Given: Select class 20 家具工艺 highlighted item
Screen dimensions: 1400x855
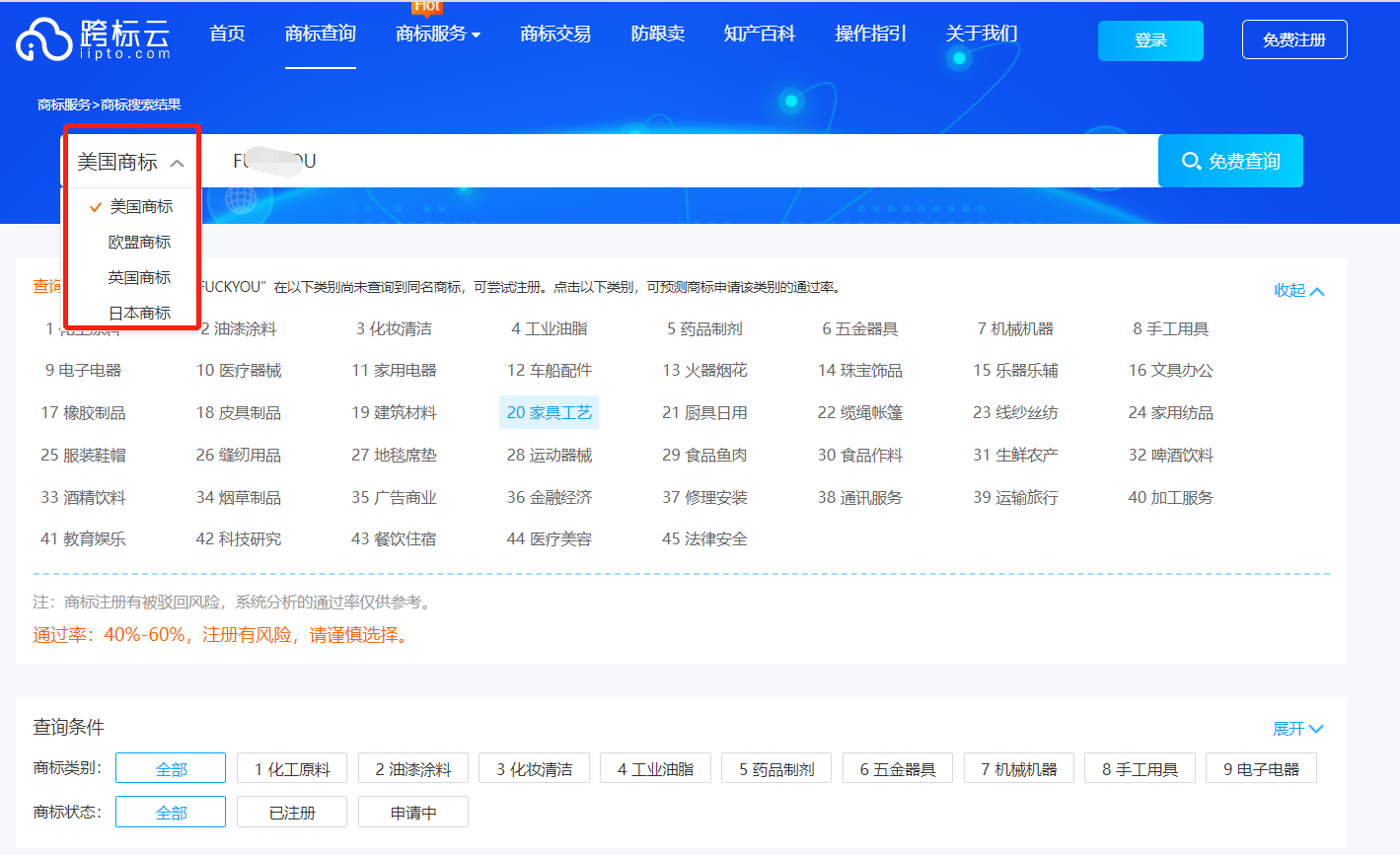Looking at the screenshot, I should pos(549,412).
